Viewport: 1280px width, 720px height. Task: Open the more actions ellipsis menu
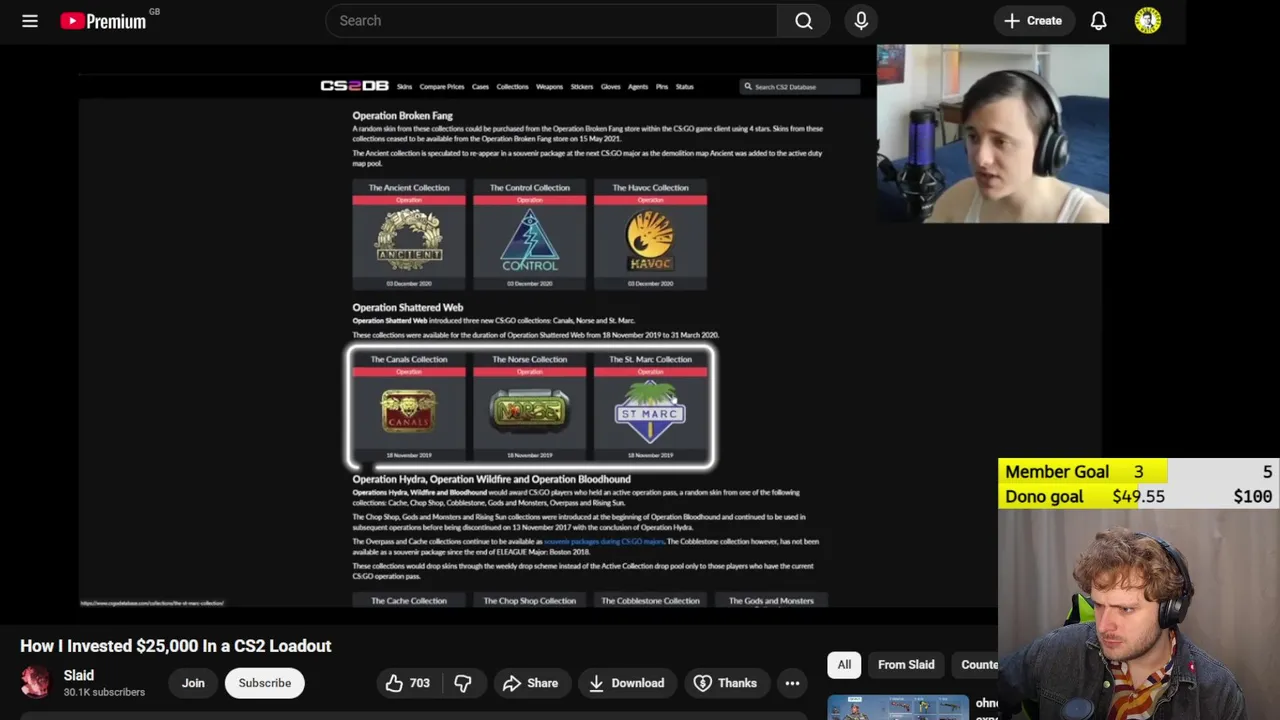click(x=792, y=683)
